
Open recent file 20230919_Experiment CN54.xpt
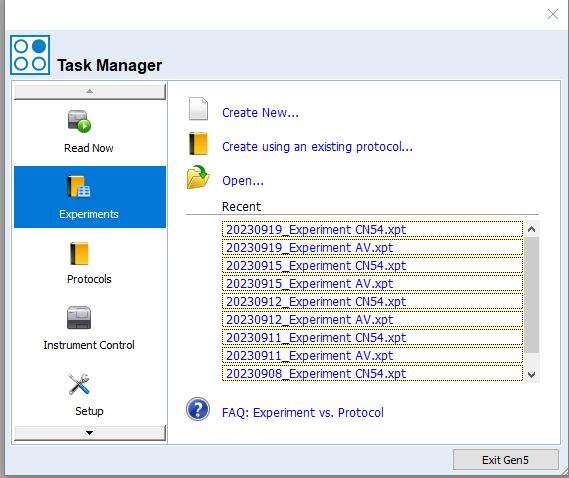coord(372,229)
